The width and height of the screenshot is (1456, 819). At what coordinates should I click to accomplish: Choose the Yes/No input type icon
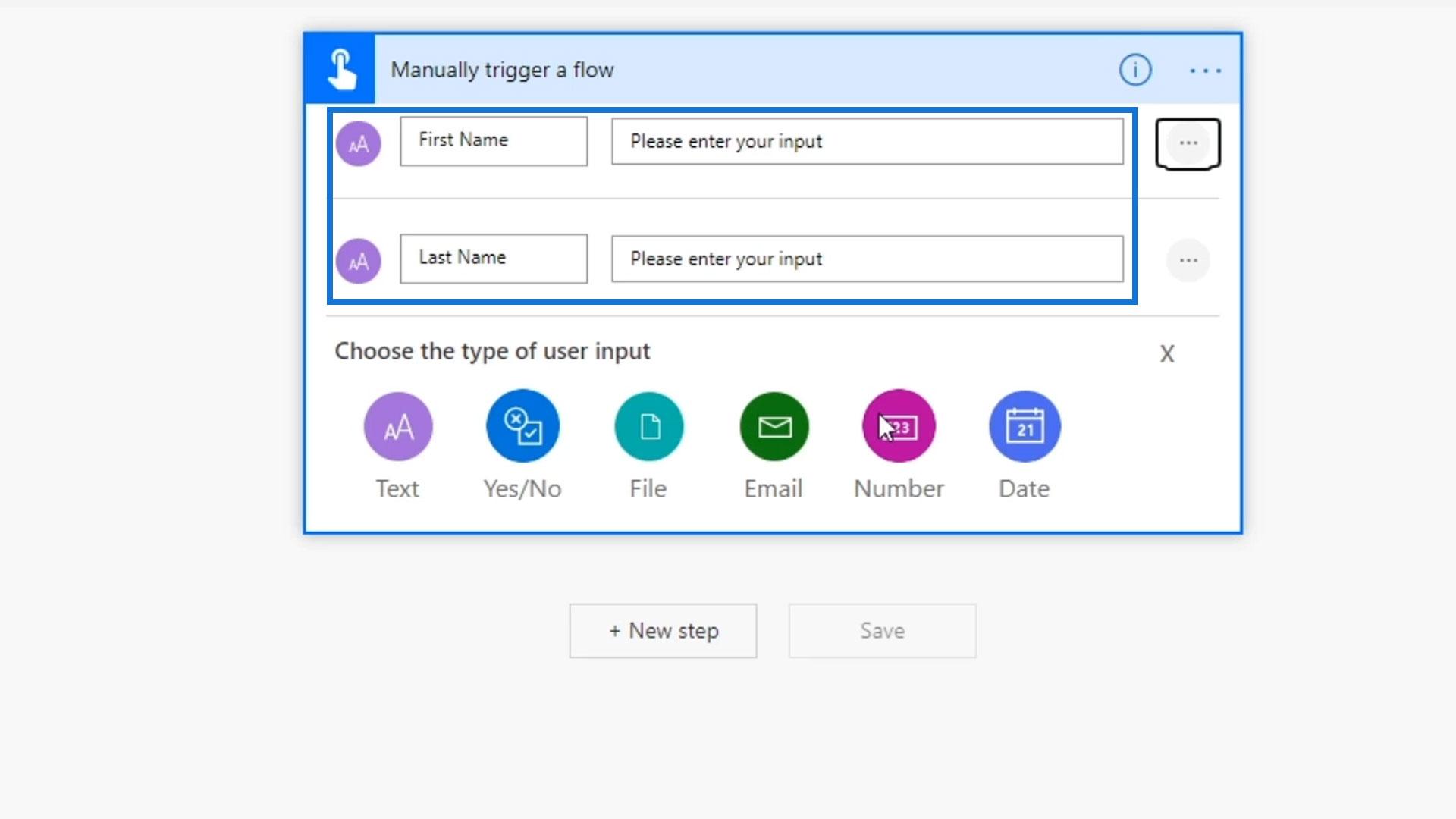point(522,426)
